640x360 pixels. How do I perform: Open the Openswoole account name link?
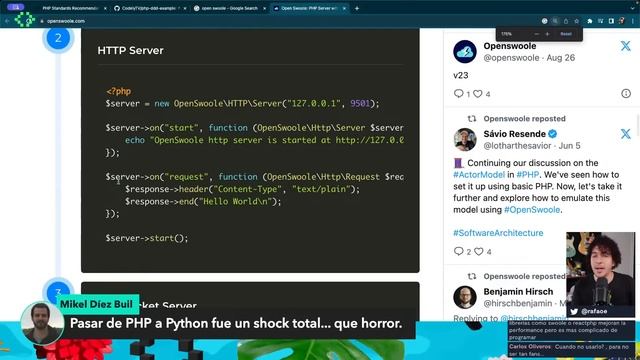(x=510, y=46)
